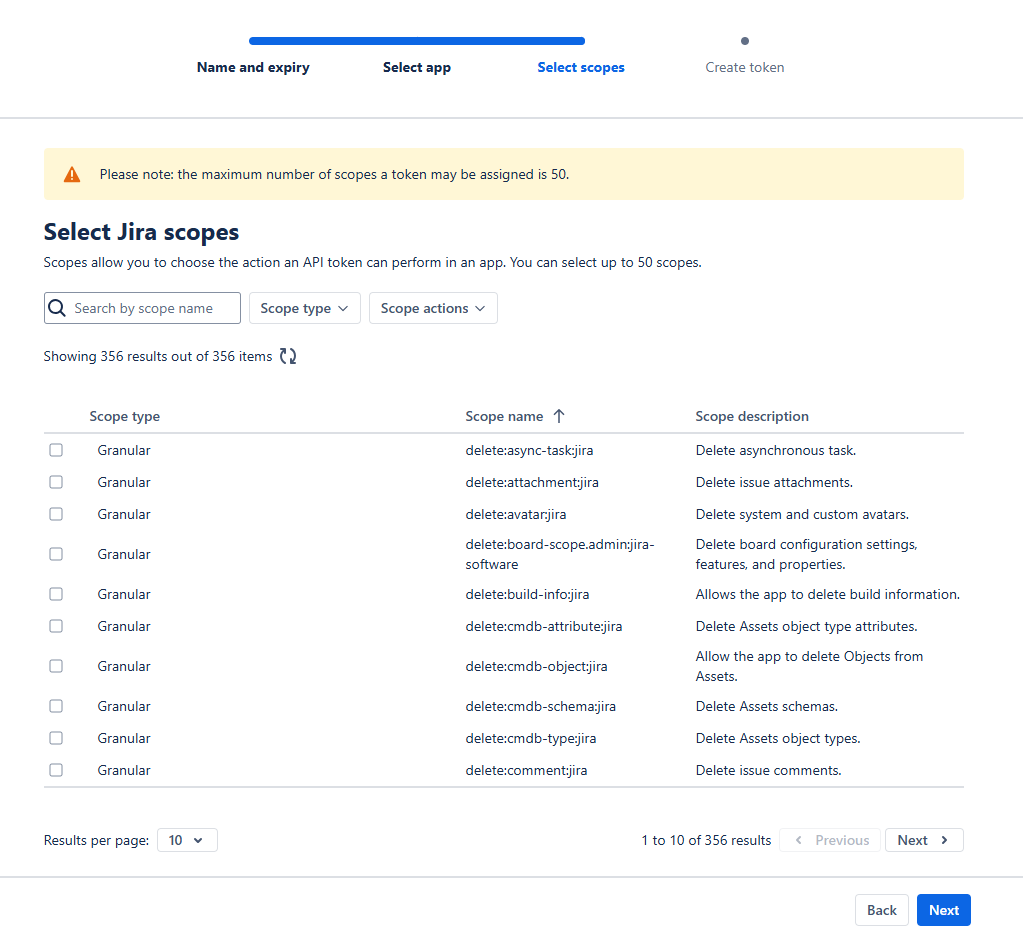Click the delete:cmdb-type:jira scope name
1023x931 pixels.
tap(530, 739)
